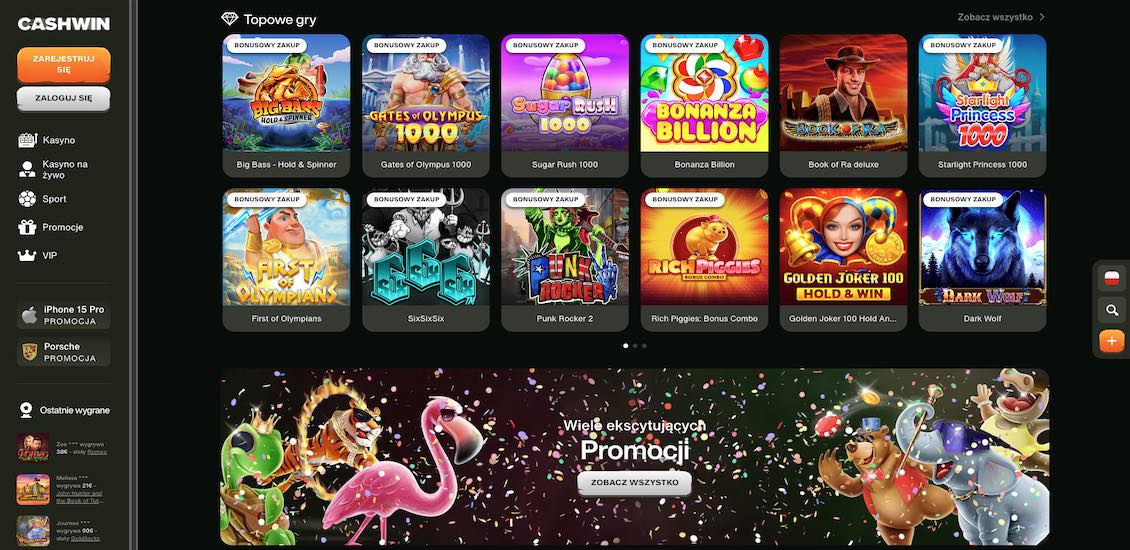The image size is (1130, 550).
Task: Click Zobacz wszystko on promotions banner
Action: tap(634, 483)
